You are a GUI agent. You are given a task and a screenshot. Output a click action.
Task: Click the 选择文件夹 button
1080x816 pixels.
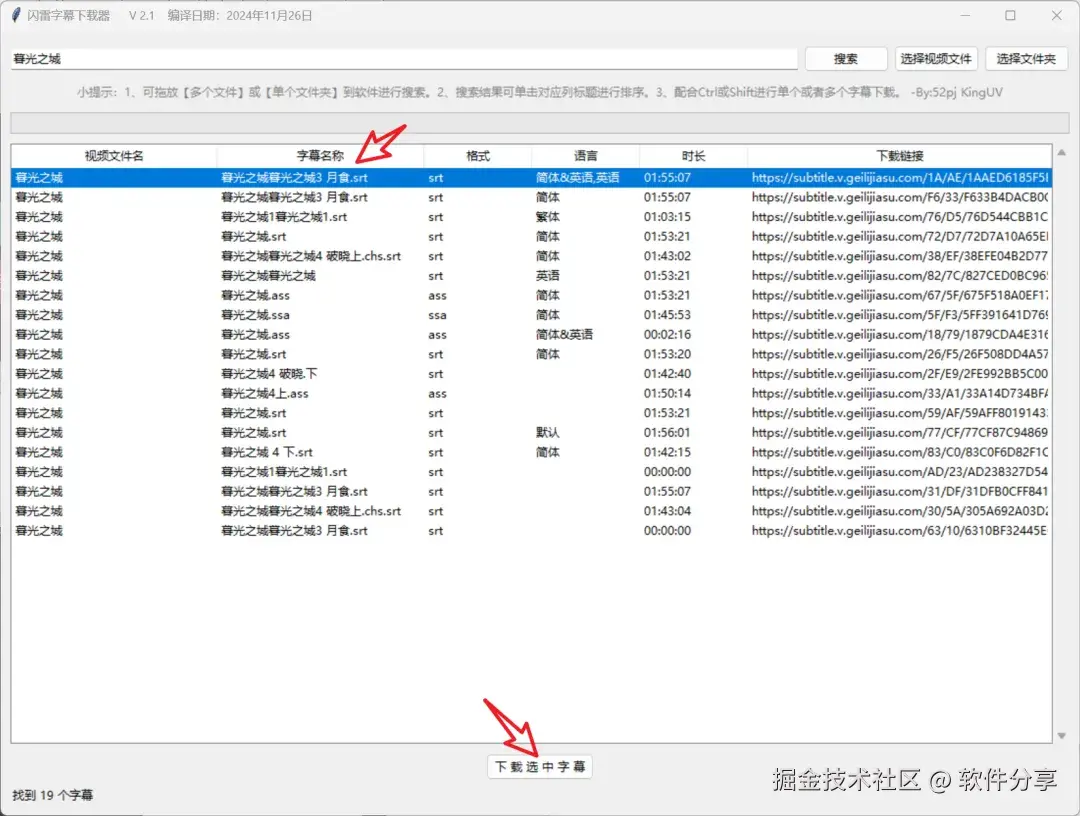(1026, 58)
